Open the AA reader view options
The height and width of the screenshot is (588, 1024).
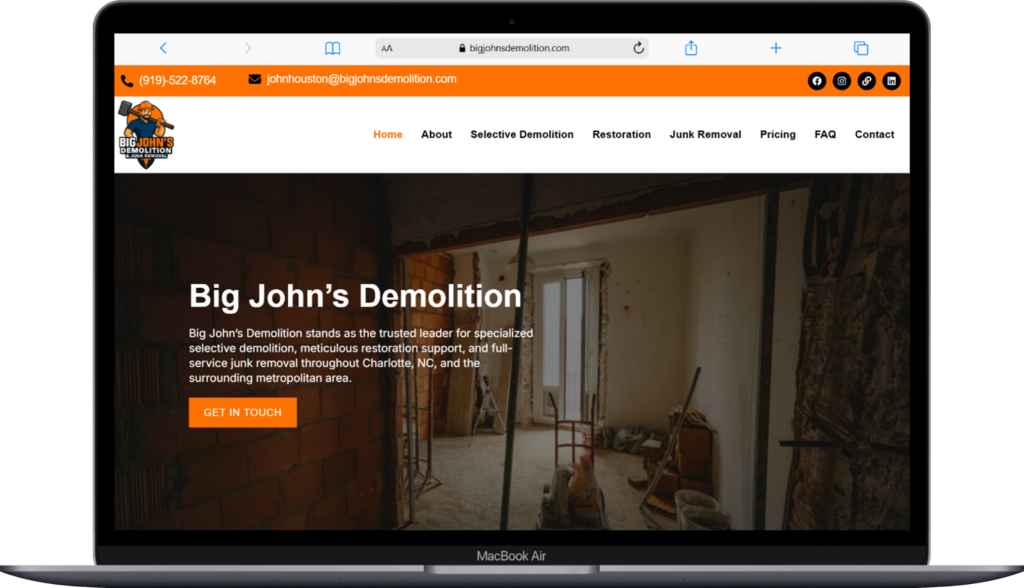click(387, 48)
